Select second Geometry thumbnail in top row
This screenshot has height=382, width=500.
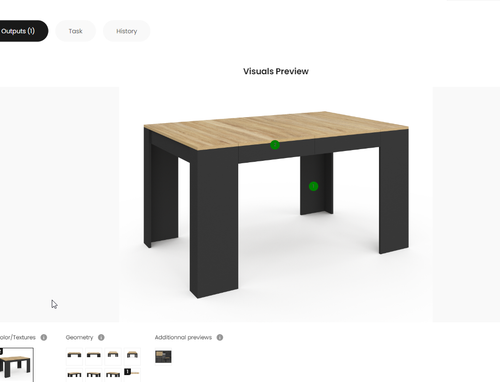[x=94, y=356]
